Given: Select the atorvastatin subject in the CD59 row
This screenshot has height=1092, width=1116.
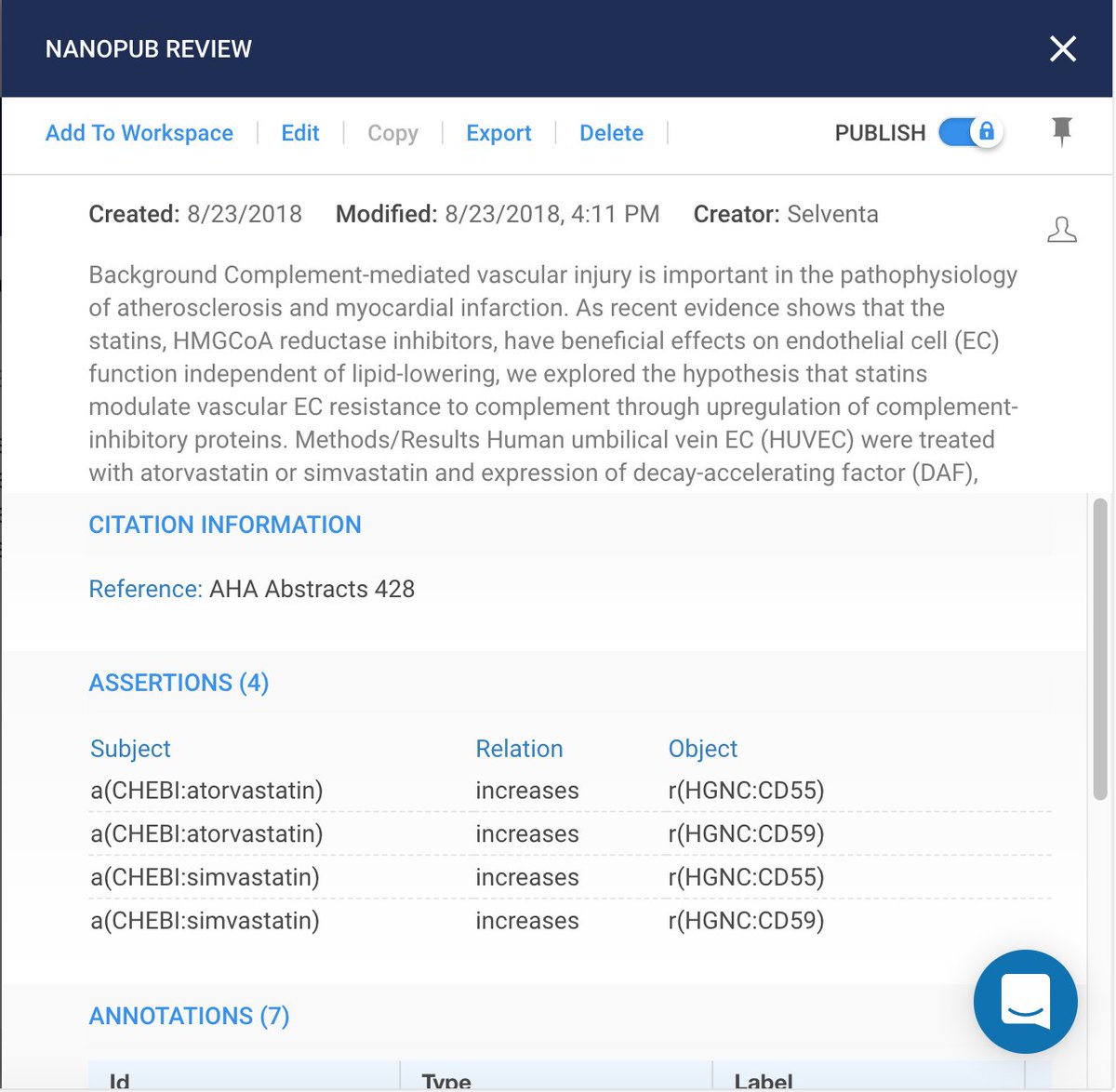Looking at the screenshot, I should tap(206, 833).
